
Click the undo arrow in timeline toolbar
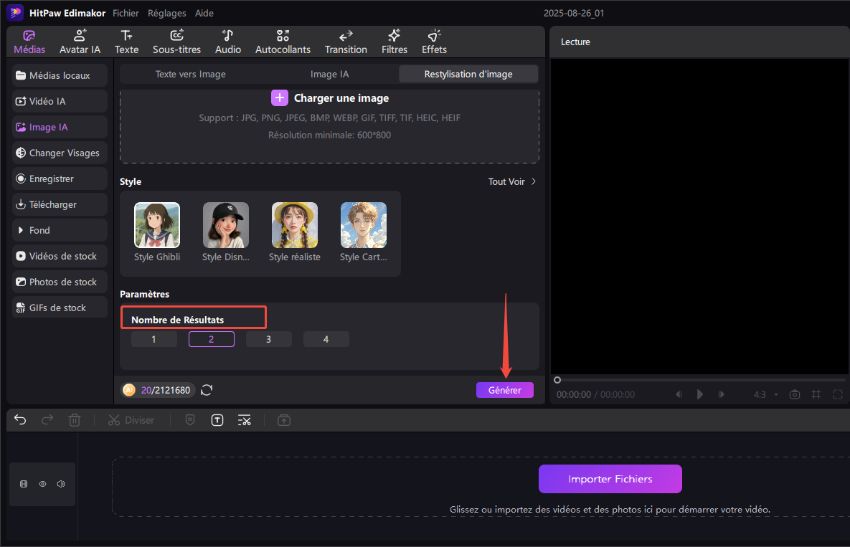[x=20, y=420]
